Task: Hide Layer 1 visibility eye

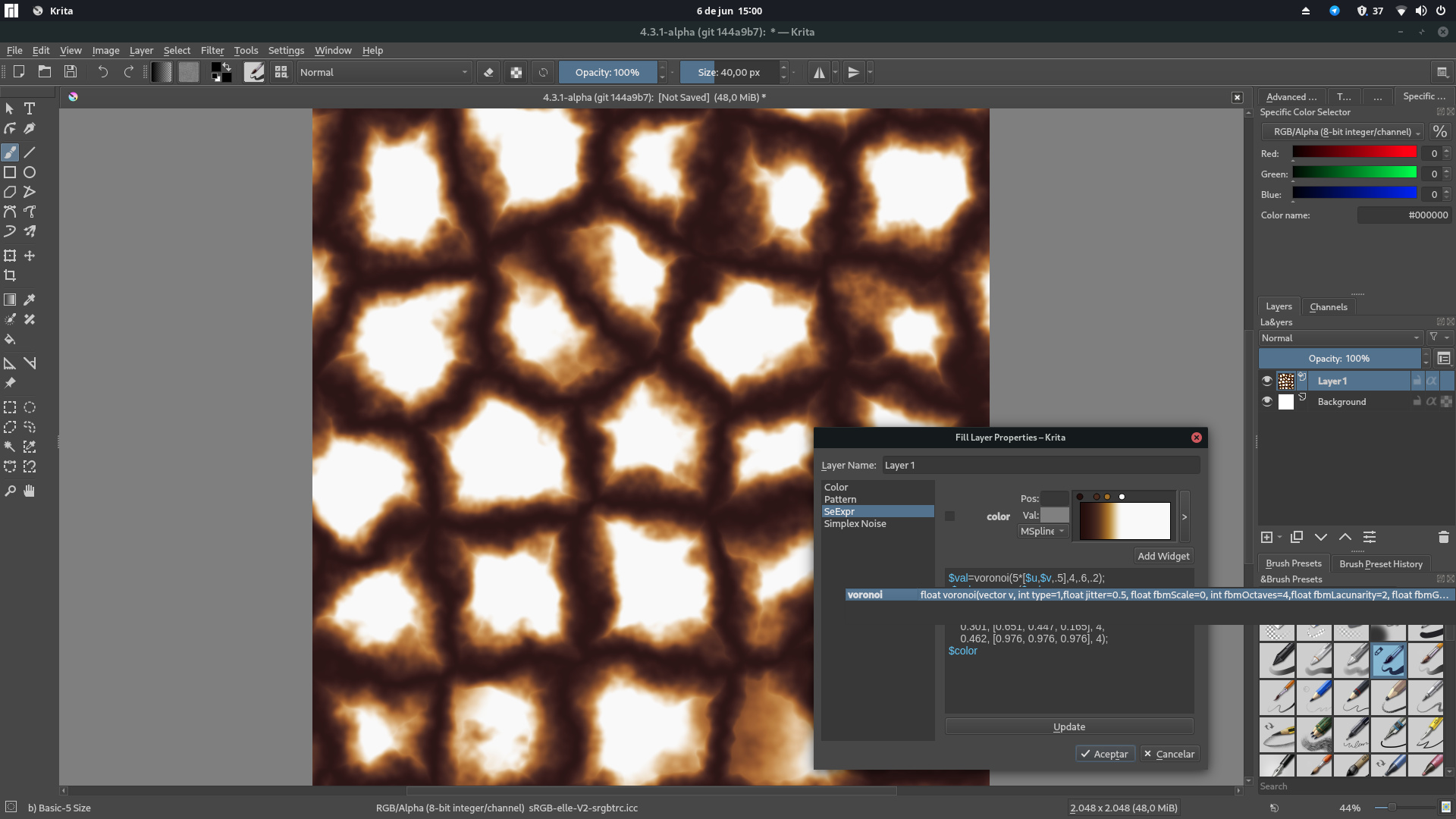Action: (x=1266, y=381)
